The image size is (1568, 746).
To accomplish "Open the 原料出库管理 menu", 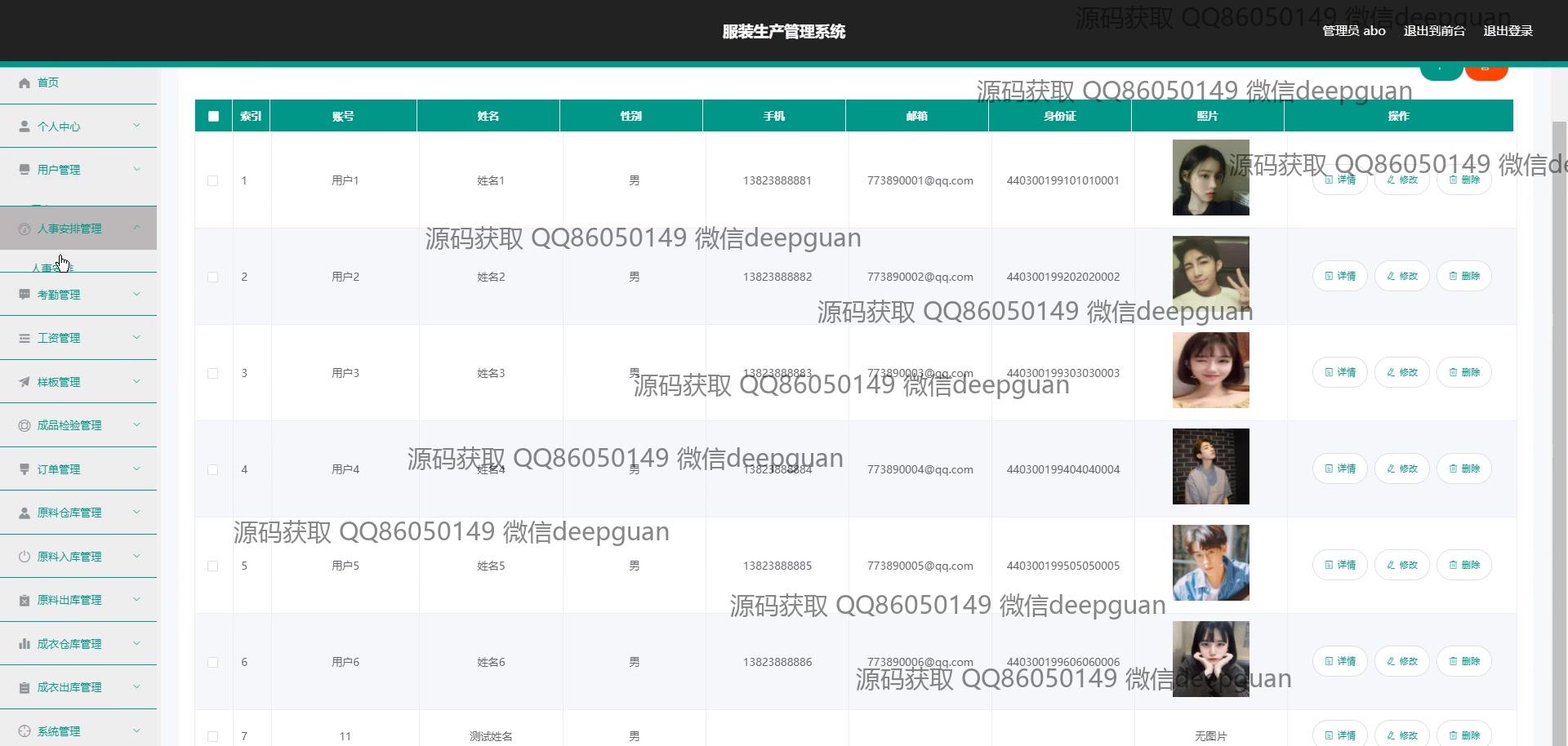I will [78, 600].
